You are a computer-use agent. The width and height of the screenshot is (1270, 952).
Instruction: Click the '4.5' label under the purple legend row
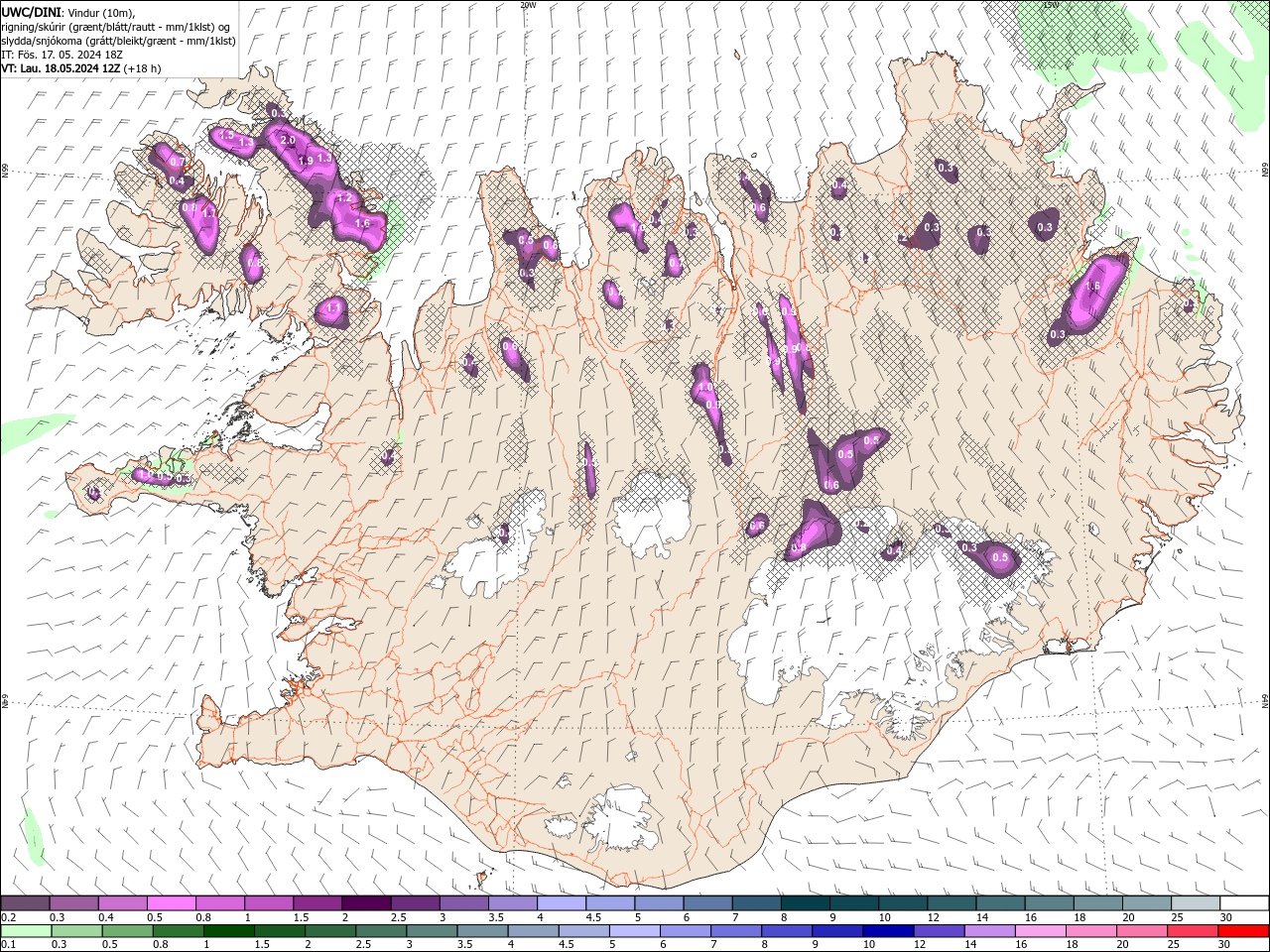tap(592, 917)
